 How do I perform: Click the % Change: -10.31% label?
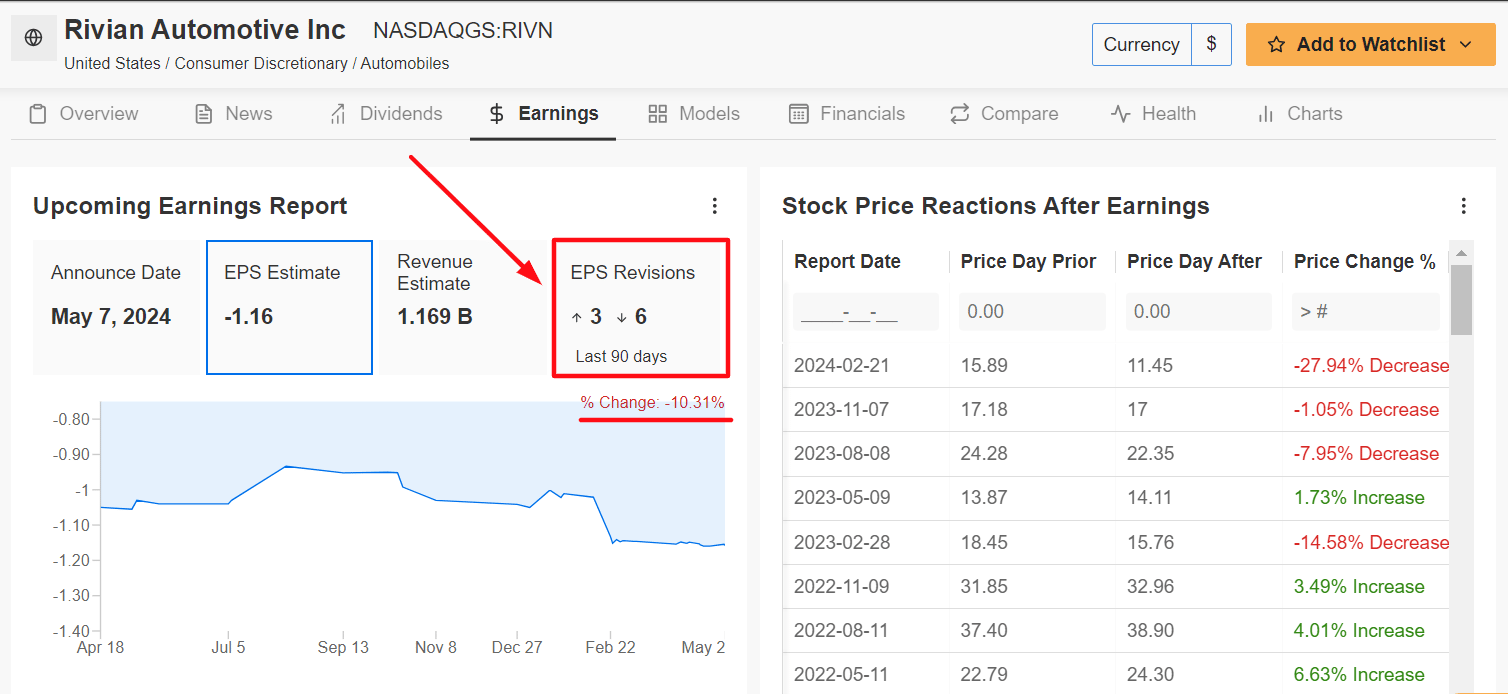[653, 403]
